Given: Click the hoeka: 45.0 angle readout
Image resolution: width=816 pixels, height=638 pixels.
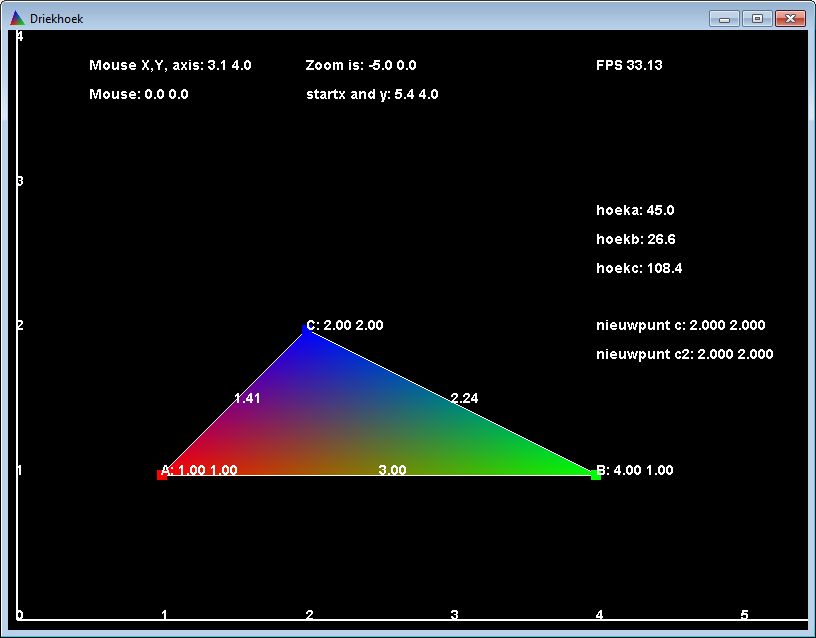Looking at the screenshot, I should pos(635,211).
